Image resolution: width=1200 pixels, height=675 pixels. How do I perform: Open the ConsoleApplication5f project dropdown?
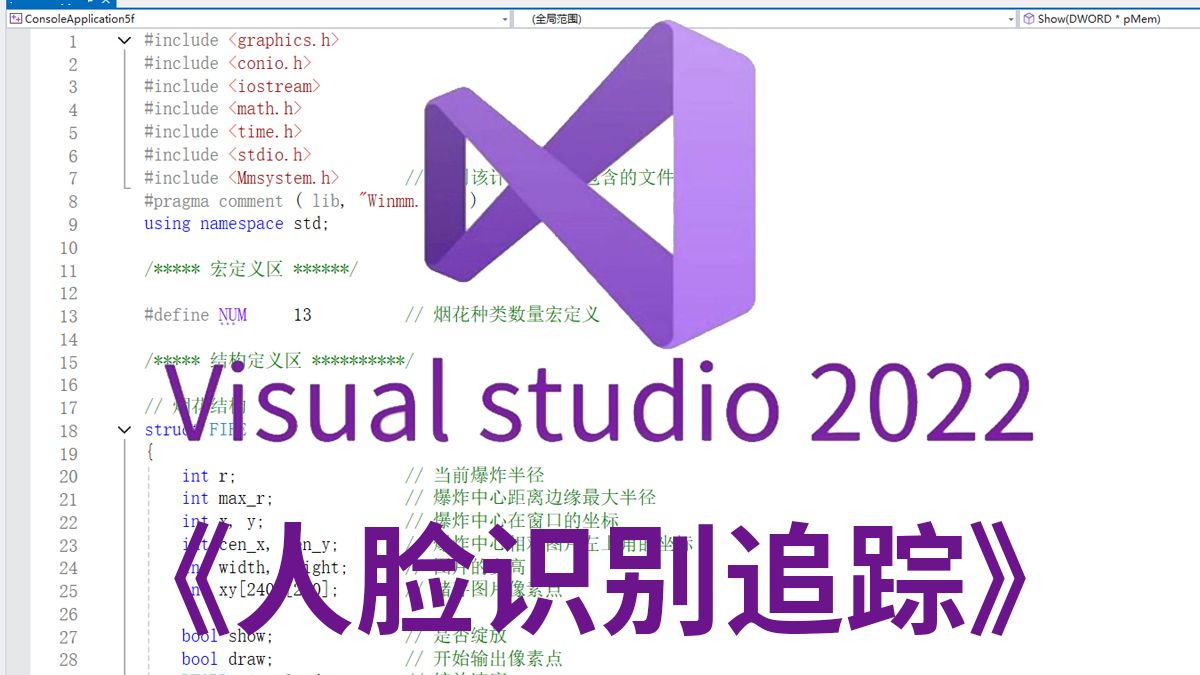pyautogui.click(x=259, y=18)
